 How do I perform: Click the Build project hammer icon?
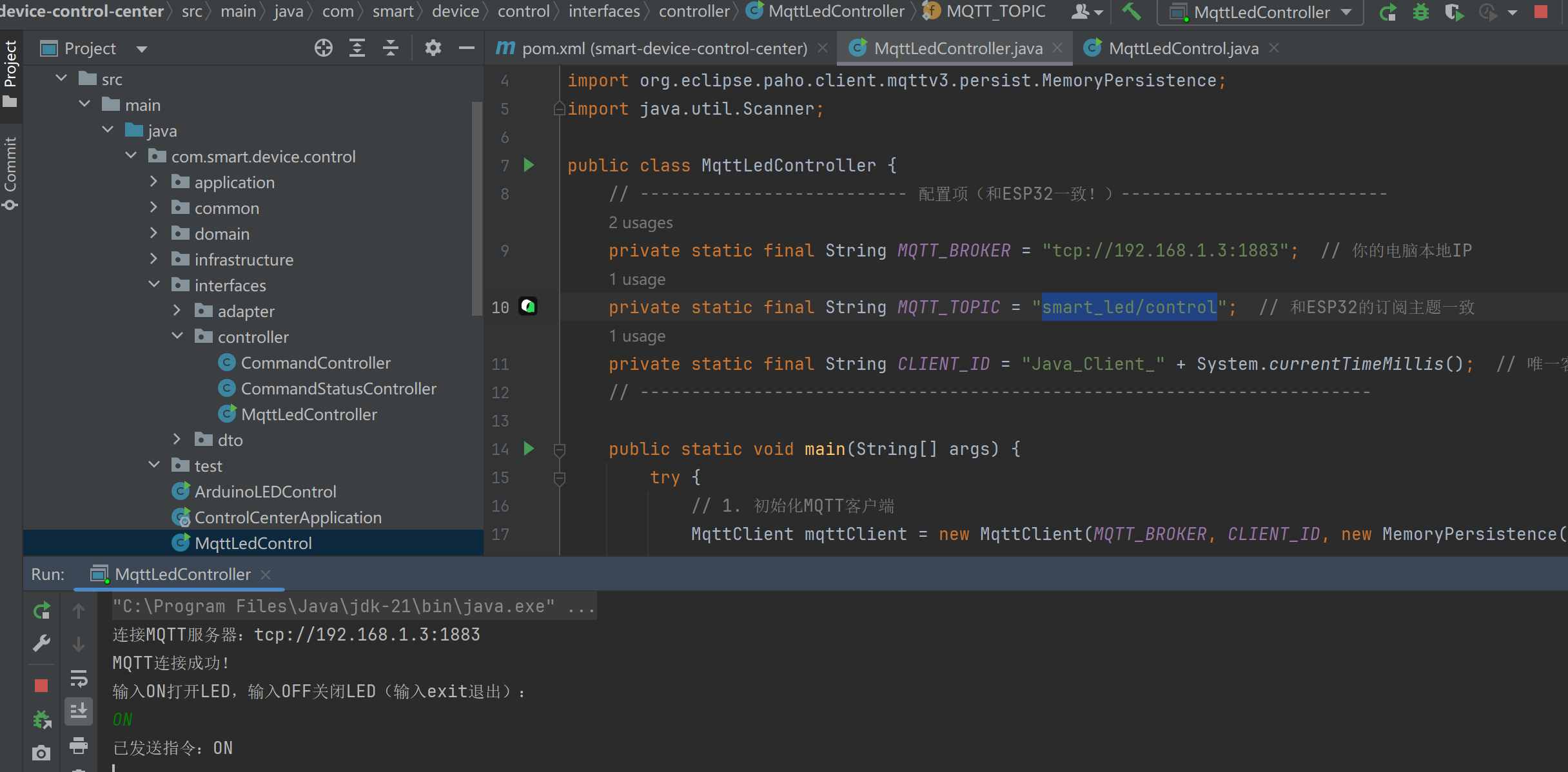[x=1132, y=12]
